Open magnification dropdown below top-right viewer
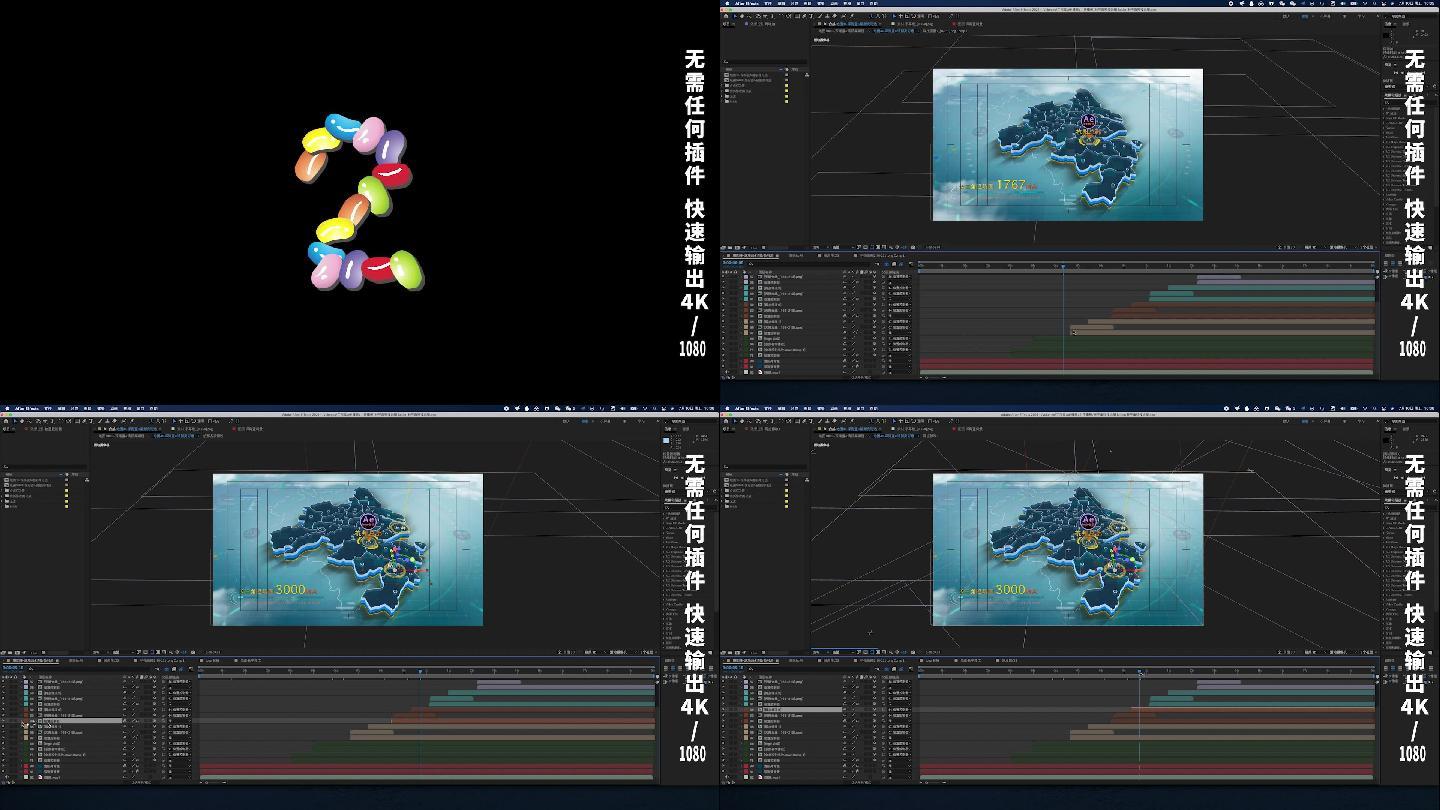1440x810 pixels. pyautogui.click(x=819, y=247)
